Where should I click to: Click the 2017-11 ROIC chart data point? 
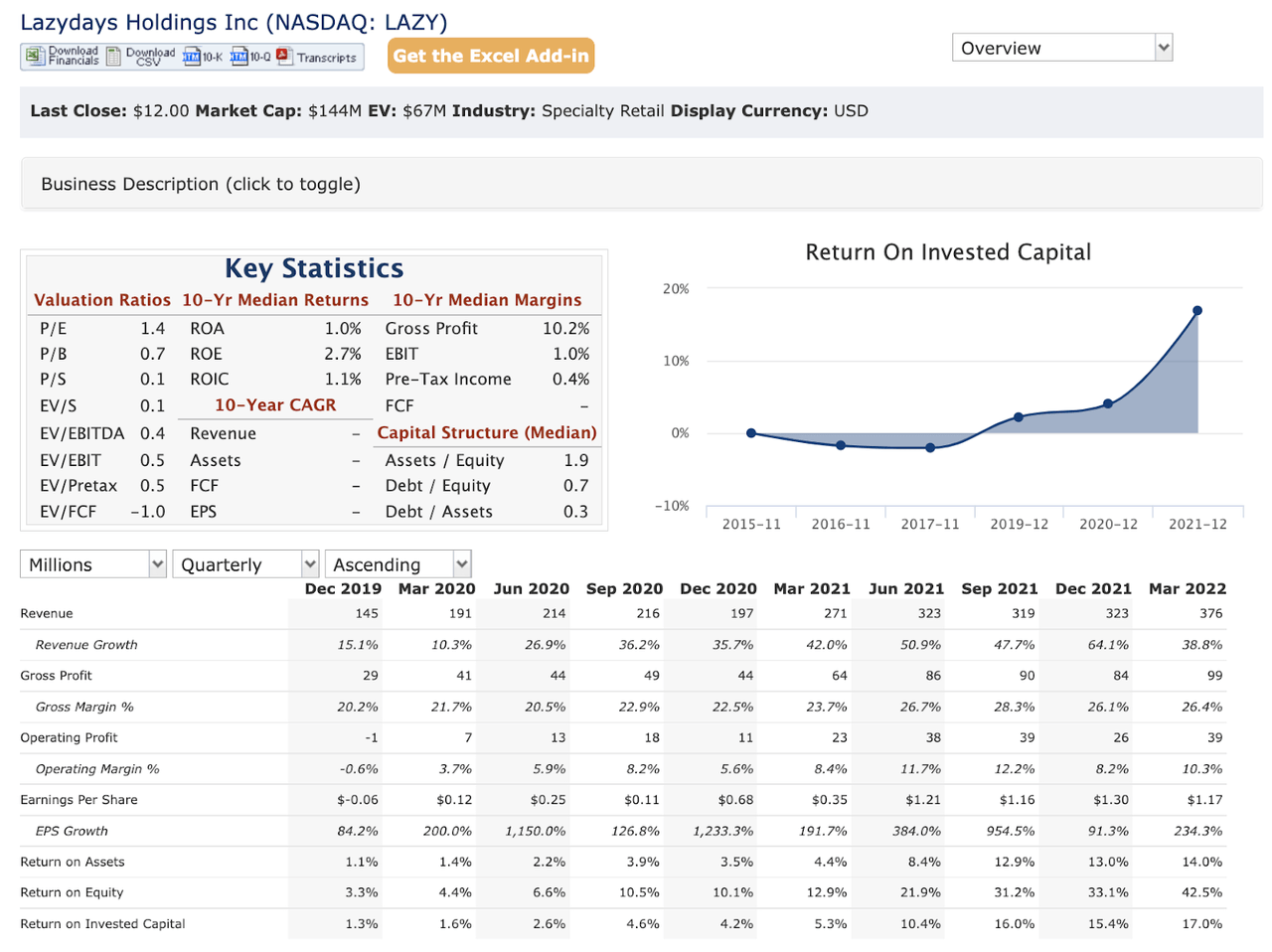(x=930, y=447)
